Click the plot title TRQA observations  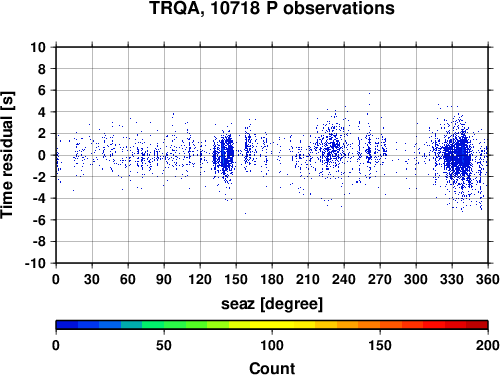click(x=272, y=8)
